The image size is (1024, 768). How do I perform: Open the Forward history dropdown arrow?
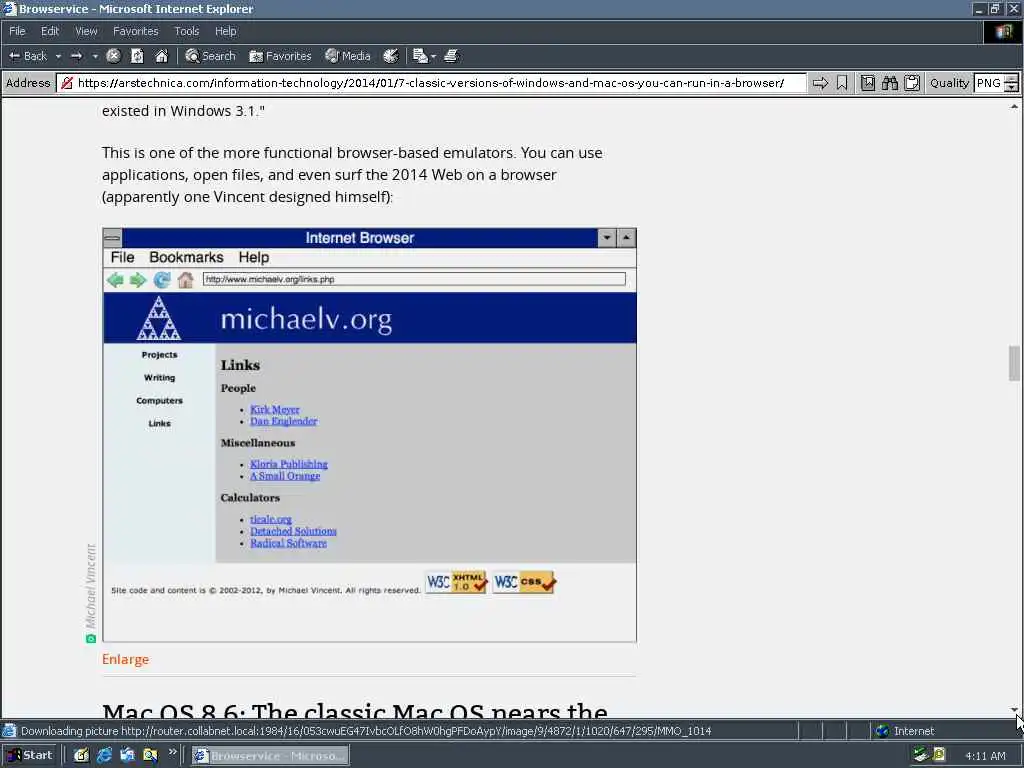click(x=95, y=56)
